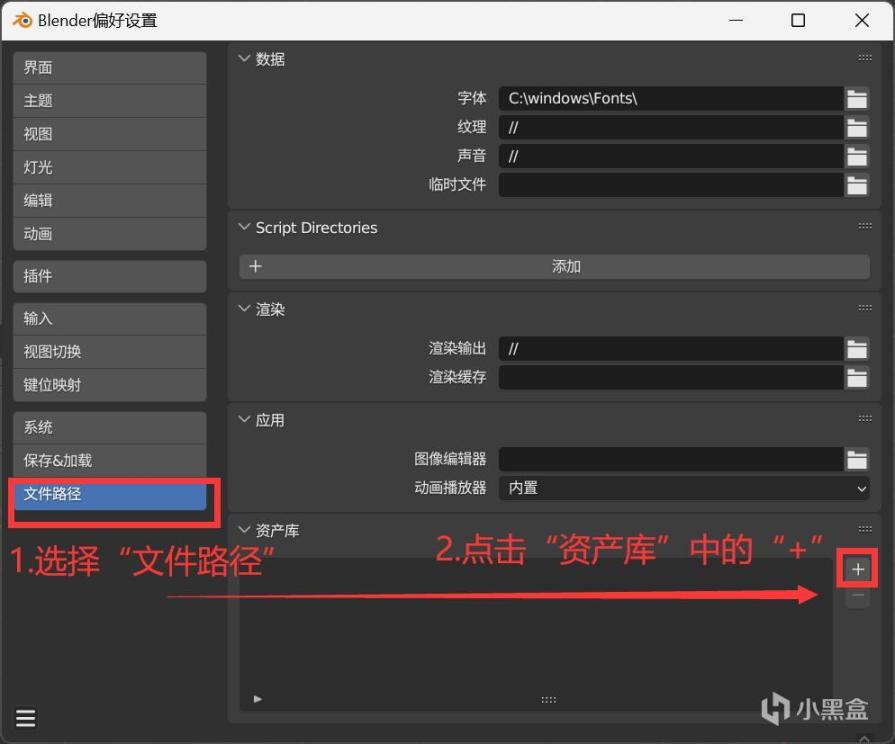Click the drag grip of 应用 panel
Image resolution: width=895 pixels, height=744 pixels.
(865, 419)
